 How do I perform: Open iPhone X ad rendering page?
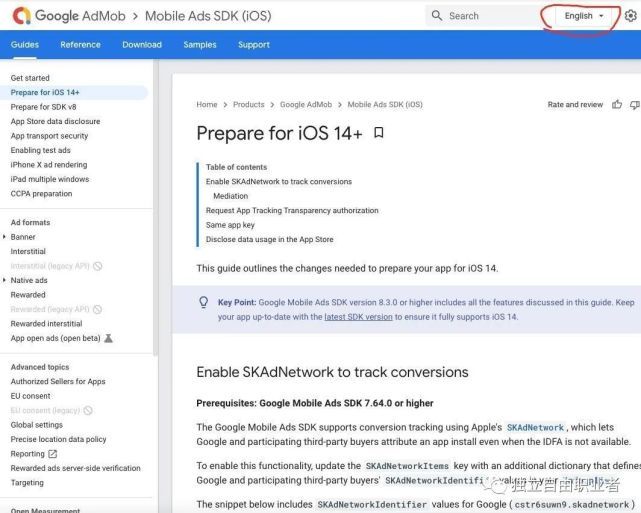click(49, 164)
